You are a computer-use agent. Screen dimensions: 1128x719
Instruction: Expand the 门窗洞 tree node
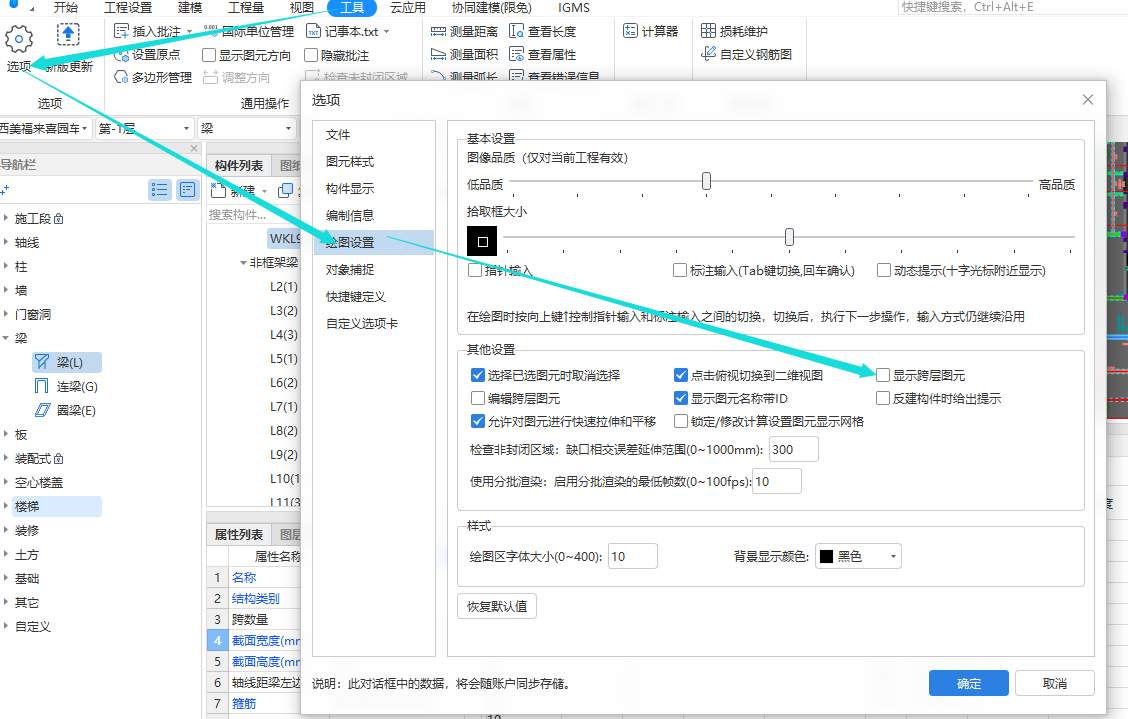point(6,315)
